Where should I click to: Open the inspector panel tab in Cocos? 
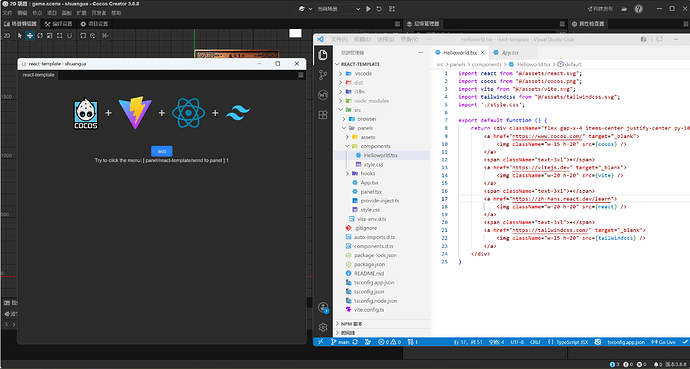pyautogui.click(x=588, y=24)
